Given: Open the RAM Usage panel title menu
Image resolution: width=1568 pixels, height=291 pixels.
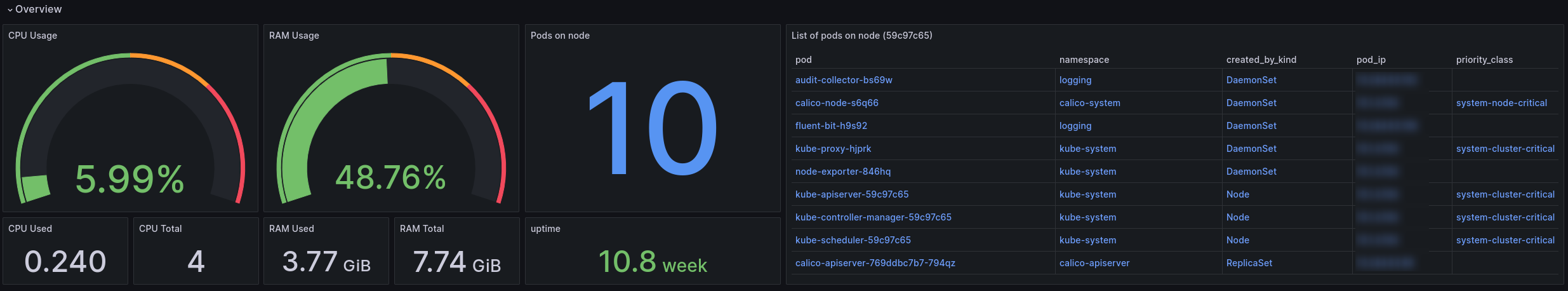Looking at the screenshot, I should pos(294,36).
